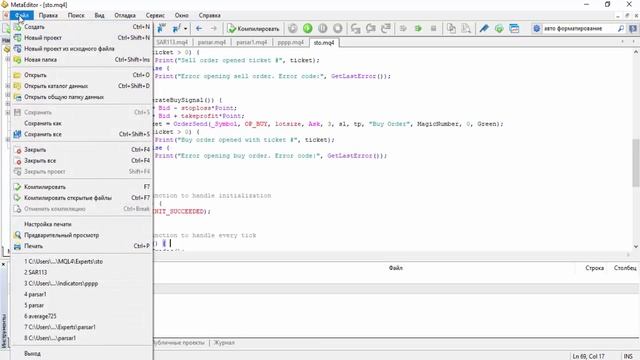Image resolution: width=640 pixels, height=360 pixels.
Task: Click the document search icon next to the copy icon
Action: [466, 29]
